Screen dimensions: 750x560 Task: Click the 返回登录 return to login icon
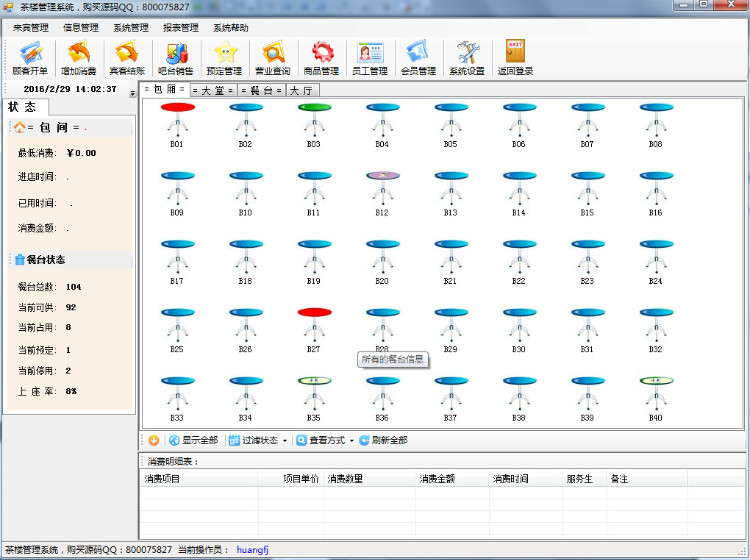point(515,58)
